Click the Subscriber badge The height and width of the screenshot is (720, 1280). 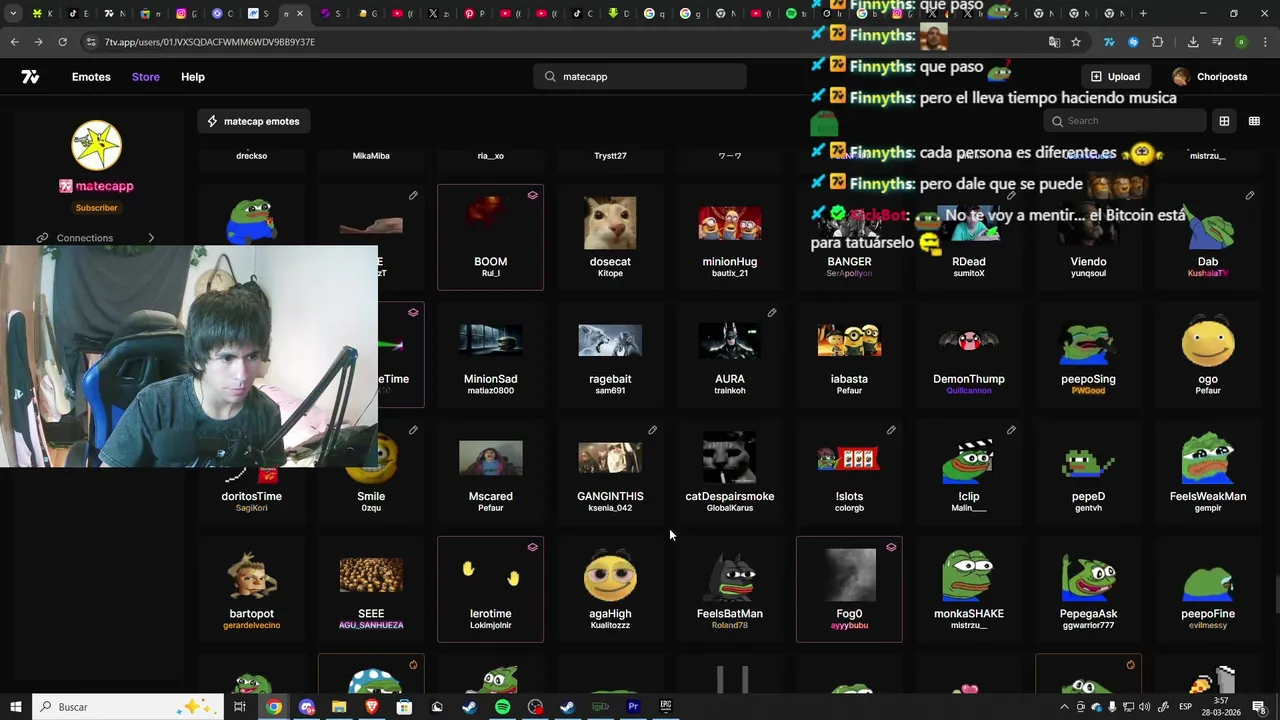tap(96, 208)
